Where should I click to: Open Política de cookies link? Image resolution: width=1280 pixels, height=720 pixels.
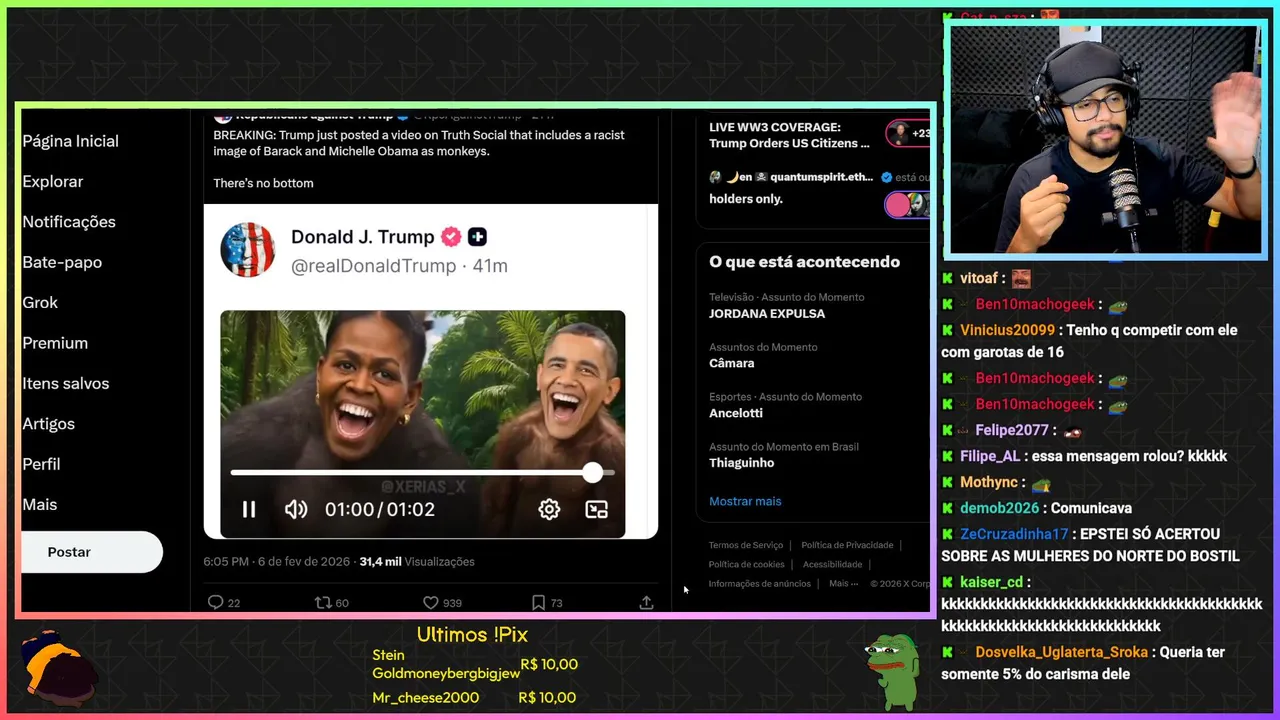point(746,564)
